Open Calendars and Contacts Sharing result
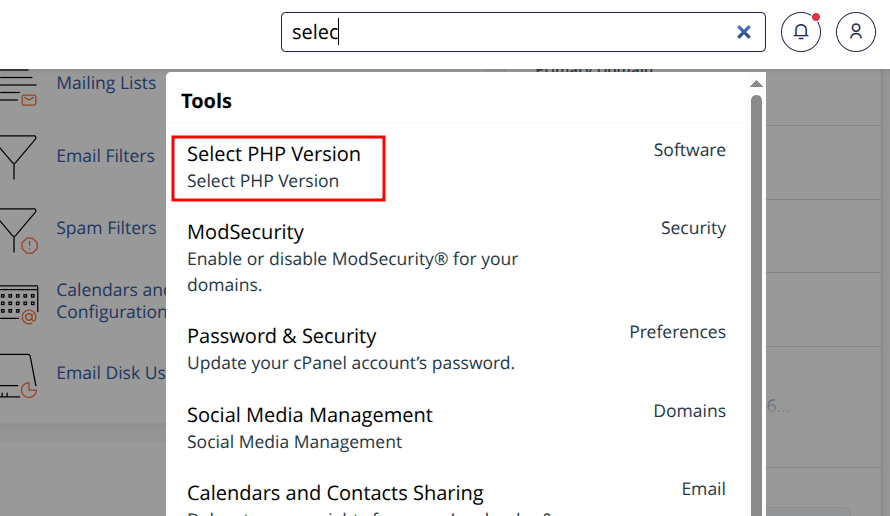This screenshot has height=516, width=890. 335,493
